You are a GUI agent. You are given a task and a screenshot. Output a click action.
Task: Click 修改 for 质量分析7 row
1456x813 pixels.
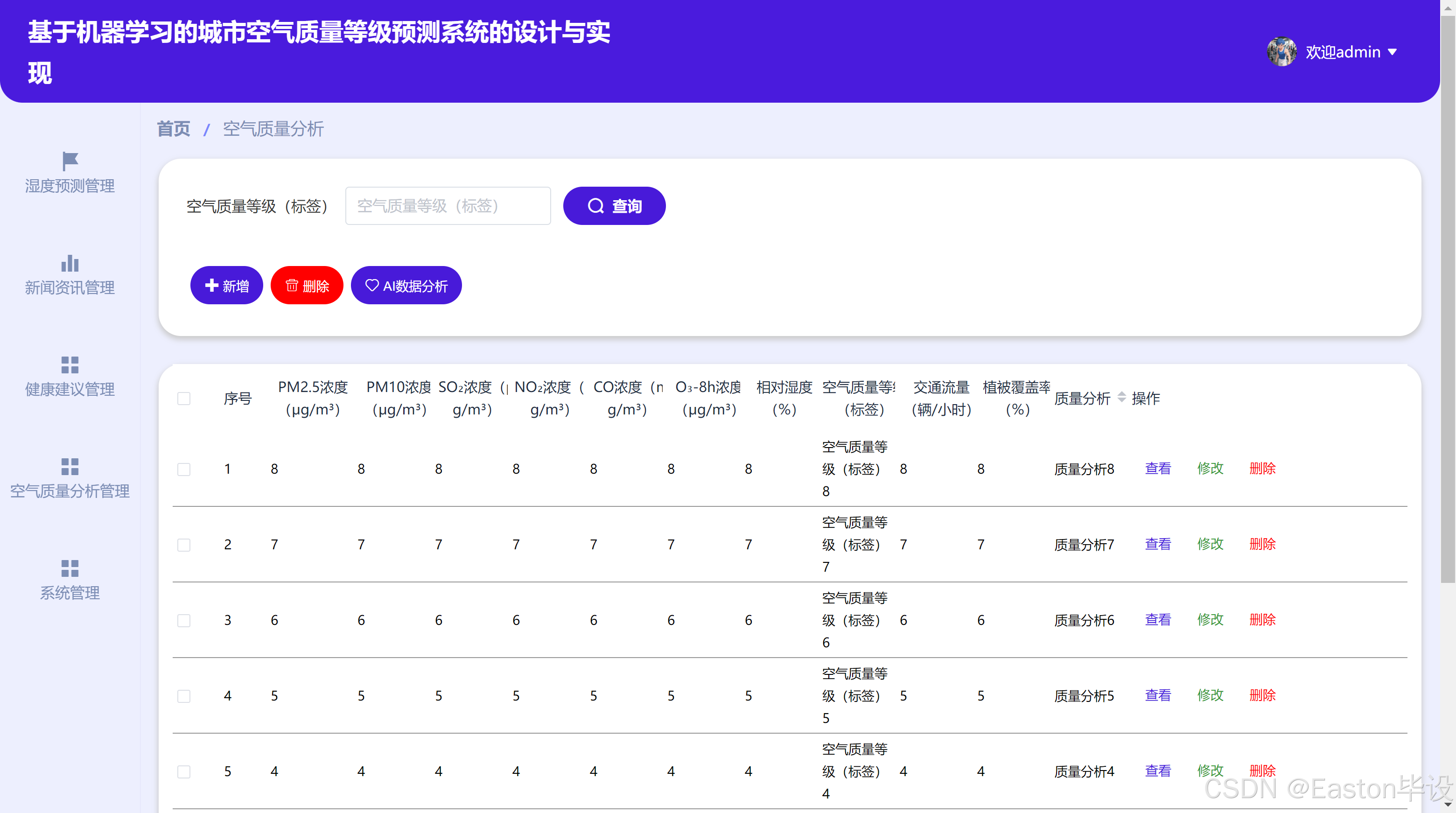1210,545
